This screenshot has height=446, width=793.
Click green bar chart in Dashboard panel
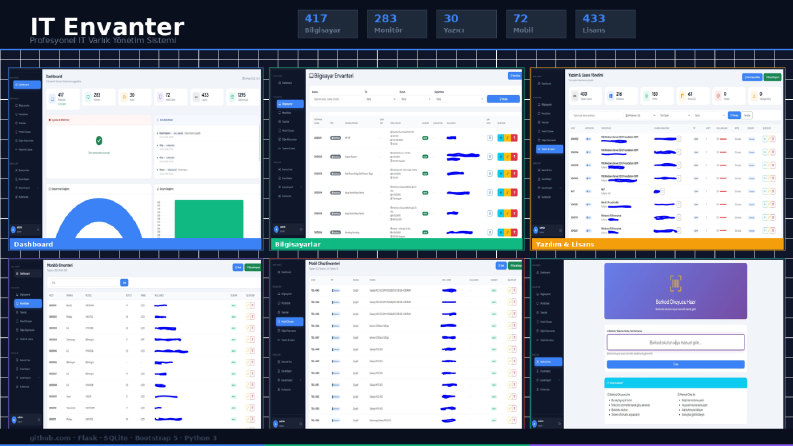[x=209, y=219]
